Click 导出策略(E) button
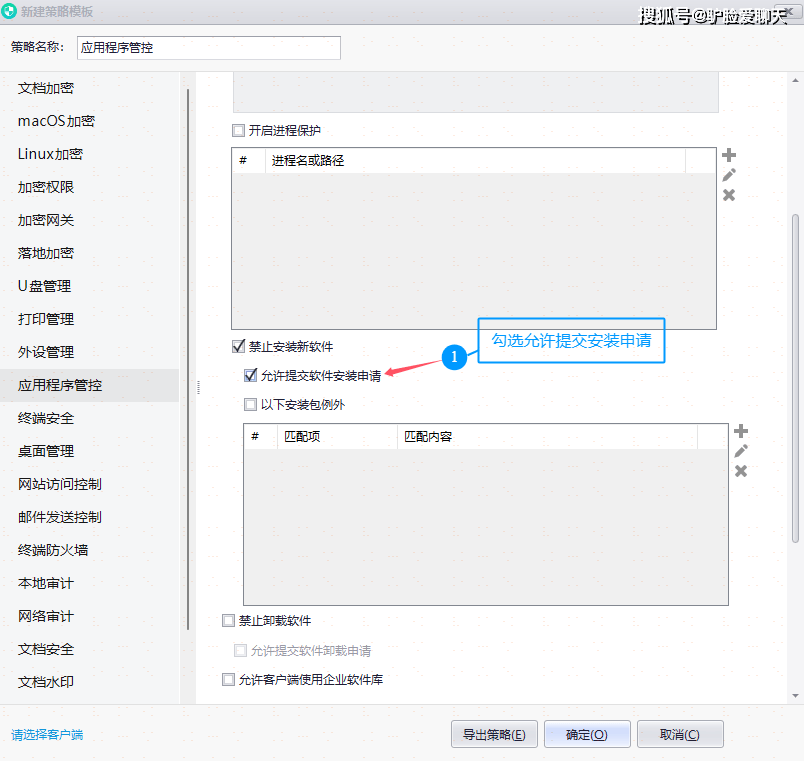This screenshot has height=761, width=804. click(x=494, y=734)
